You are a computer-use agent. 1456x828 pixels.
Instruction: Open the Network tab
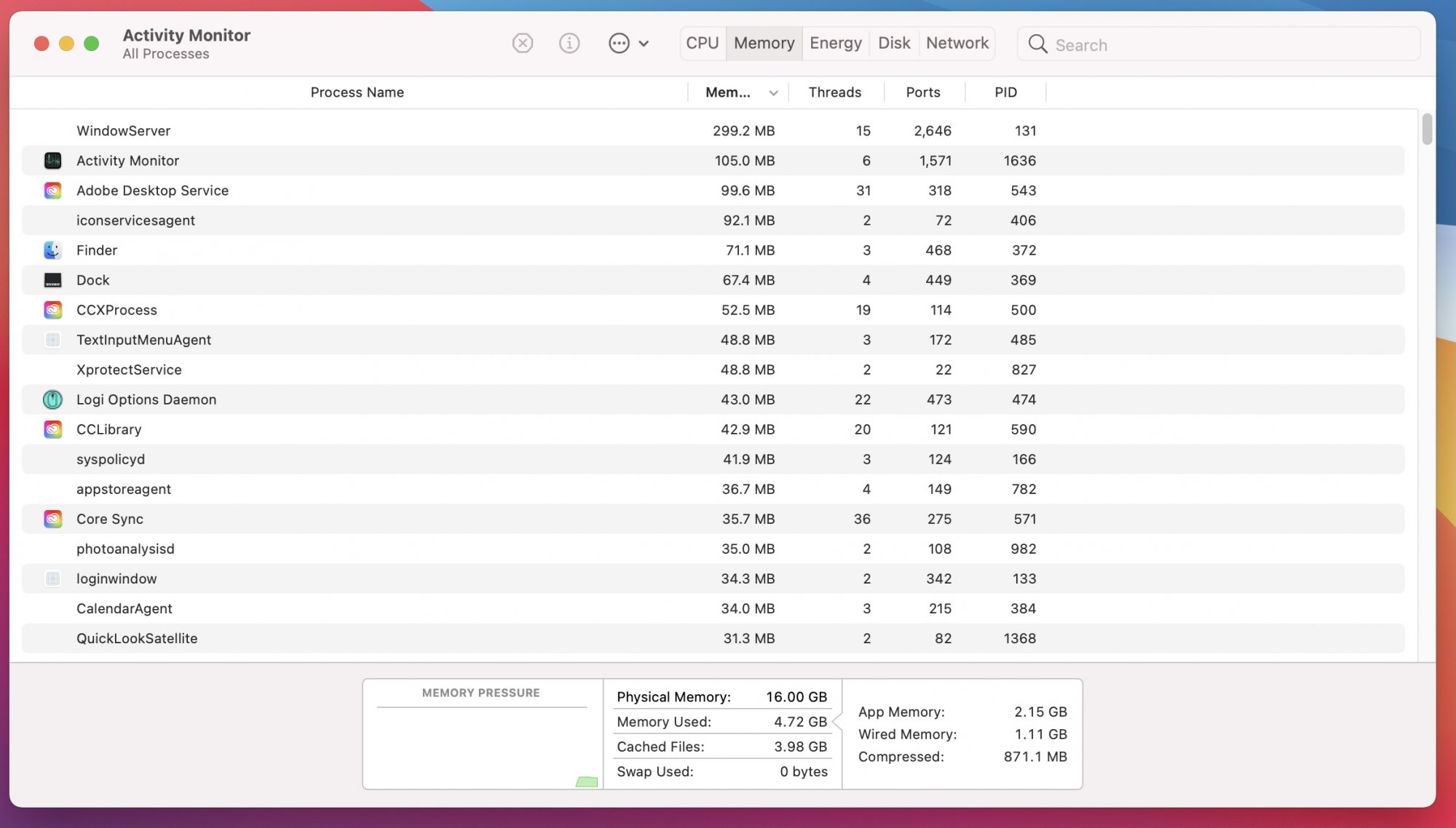coord(957,43)
